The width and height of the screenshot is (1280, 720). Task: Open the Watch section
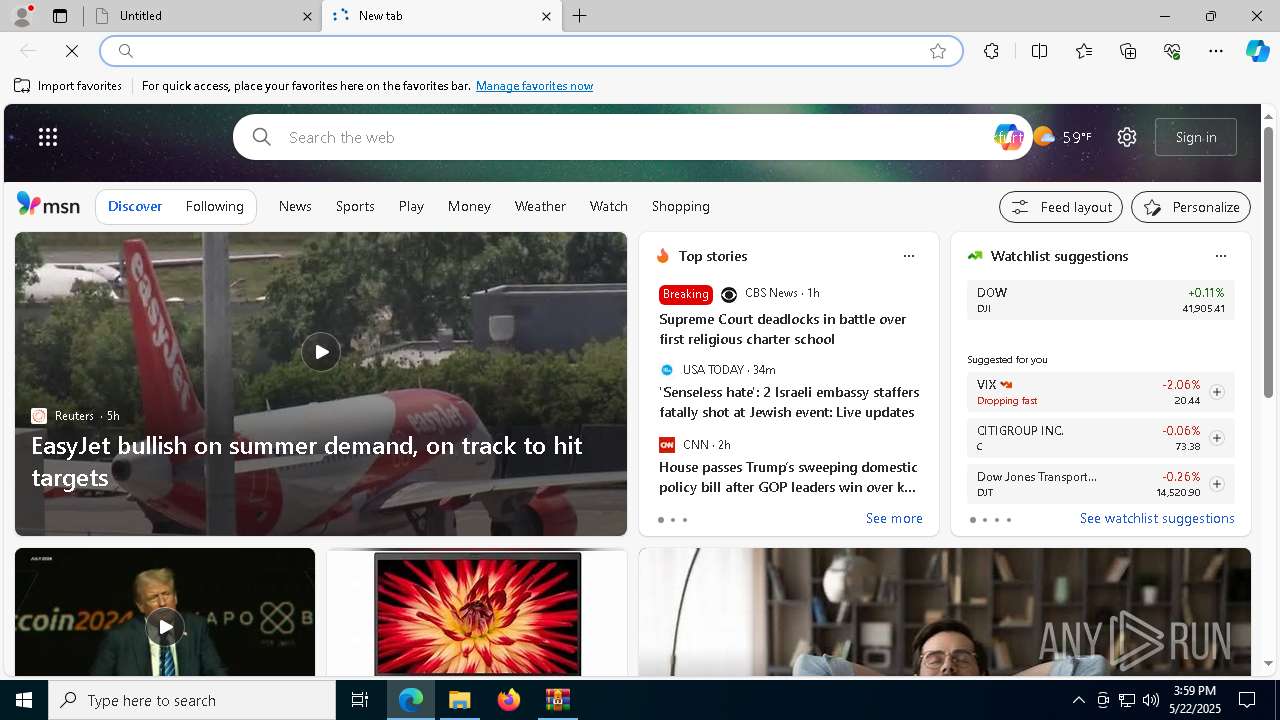pos(608,206)
